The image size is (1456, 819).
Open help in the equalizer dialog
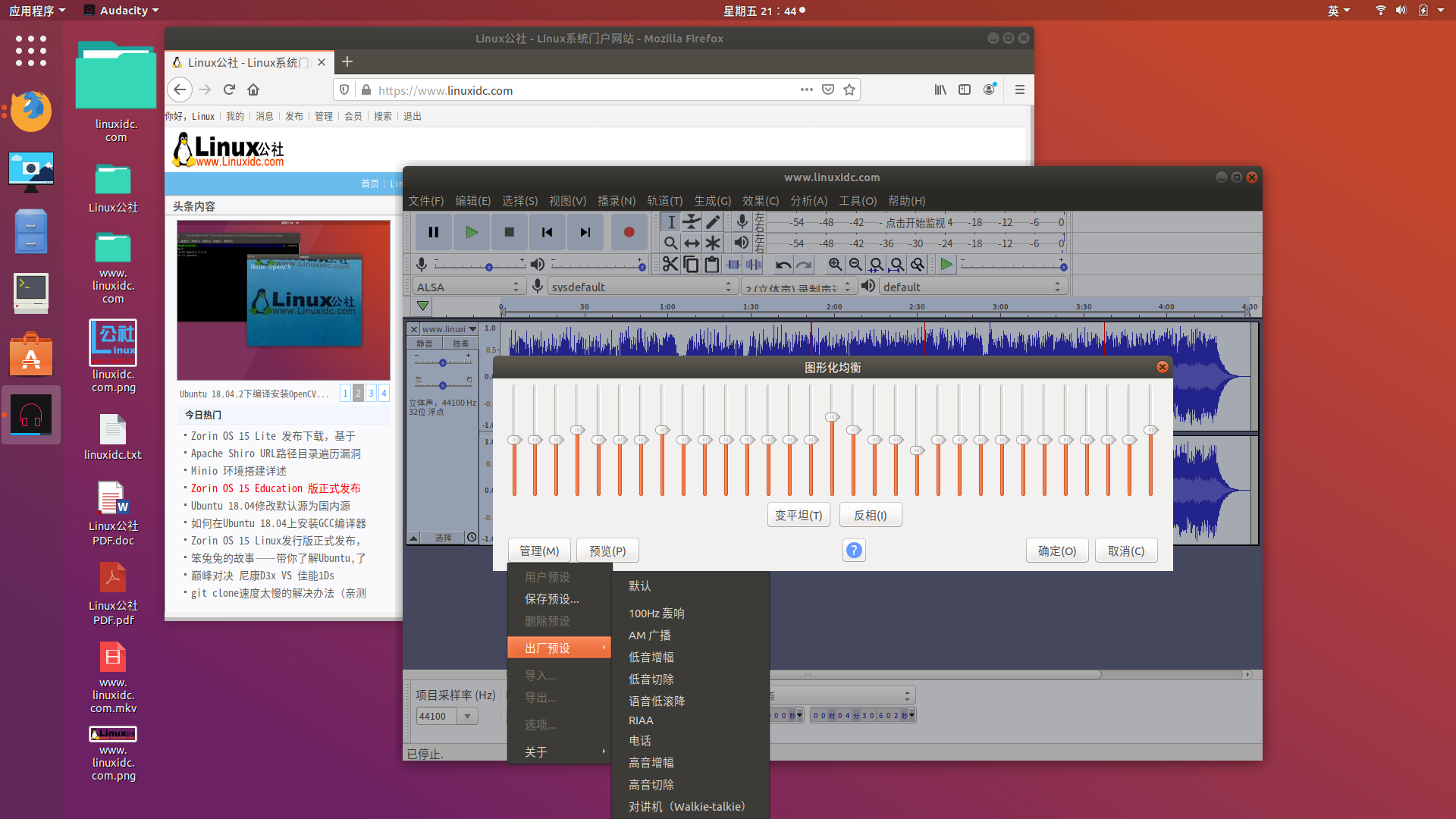854,551
